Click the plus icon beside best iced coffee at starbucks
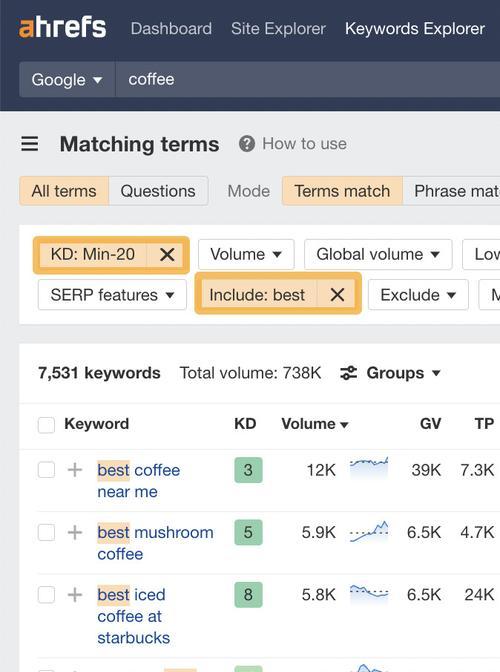The image size is (500, 672). tap(75, 594)
